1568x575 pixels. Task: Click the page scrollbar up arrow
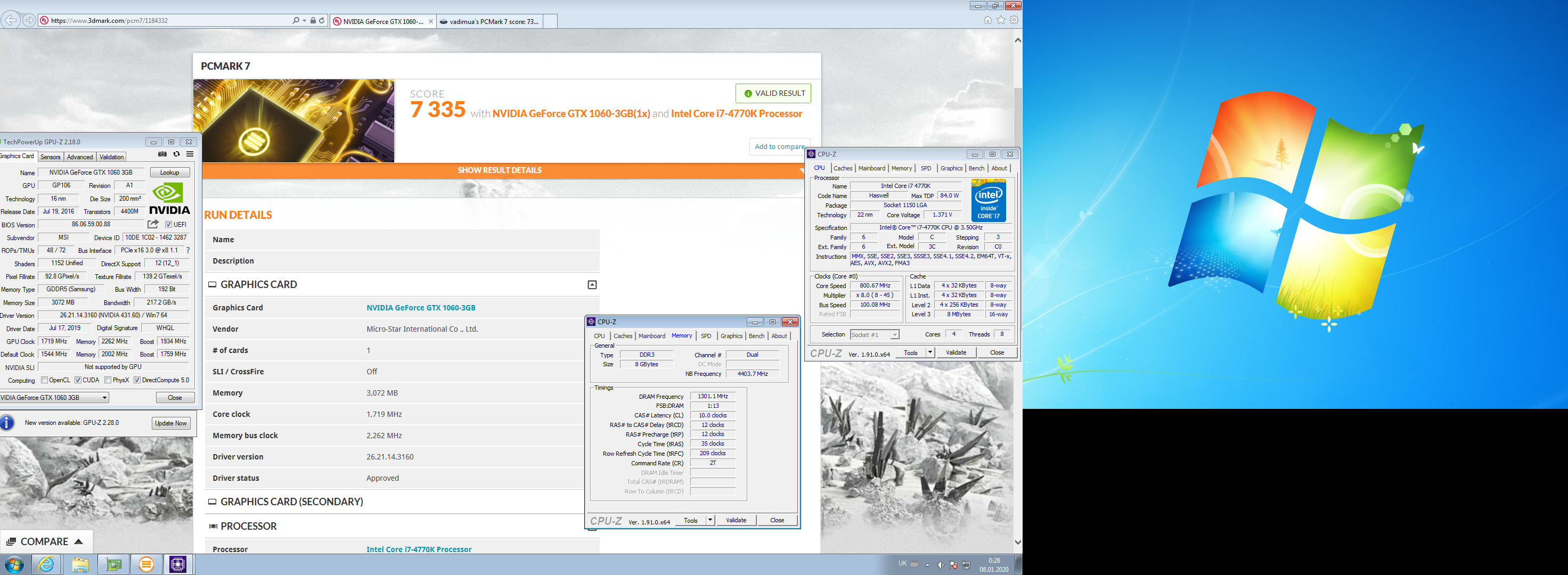coord(1018,40)
